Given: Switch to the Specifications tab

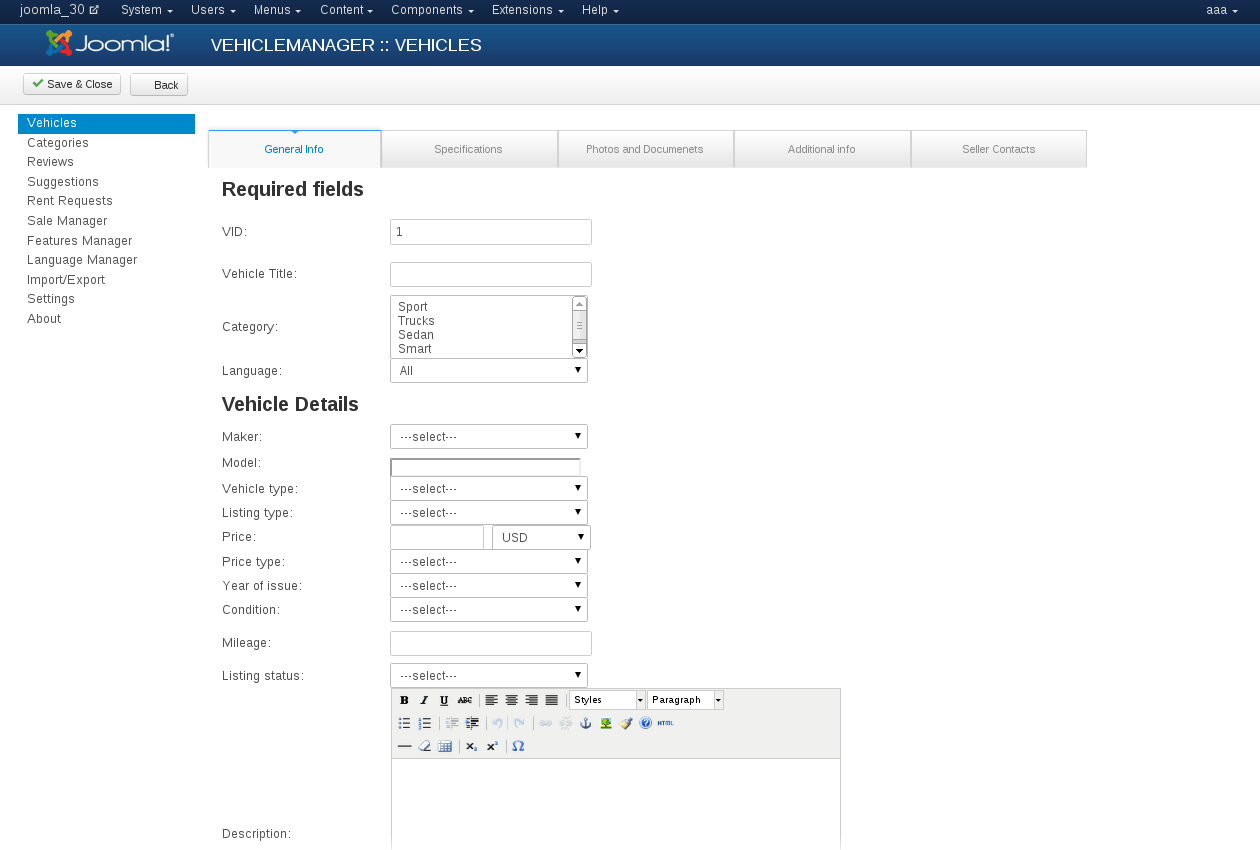Looking at the screenshot, I should pyautogui.click(x=468, y=148).
